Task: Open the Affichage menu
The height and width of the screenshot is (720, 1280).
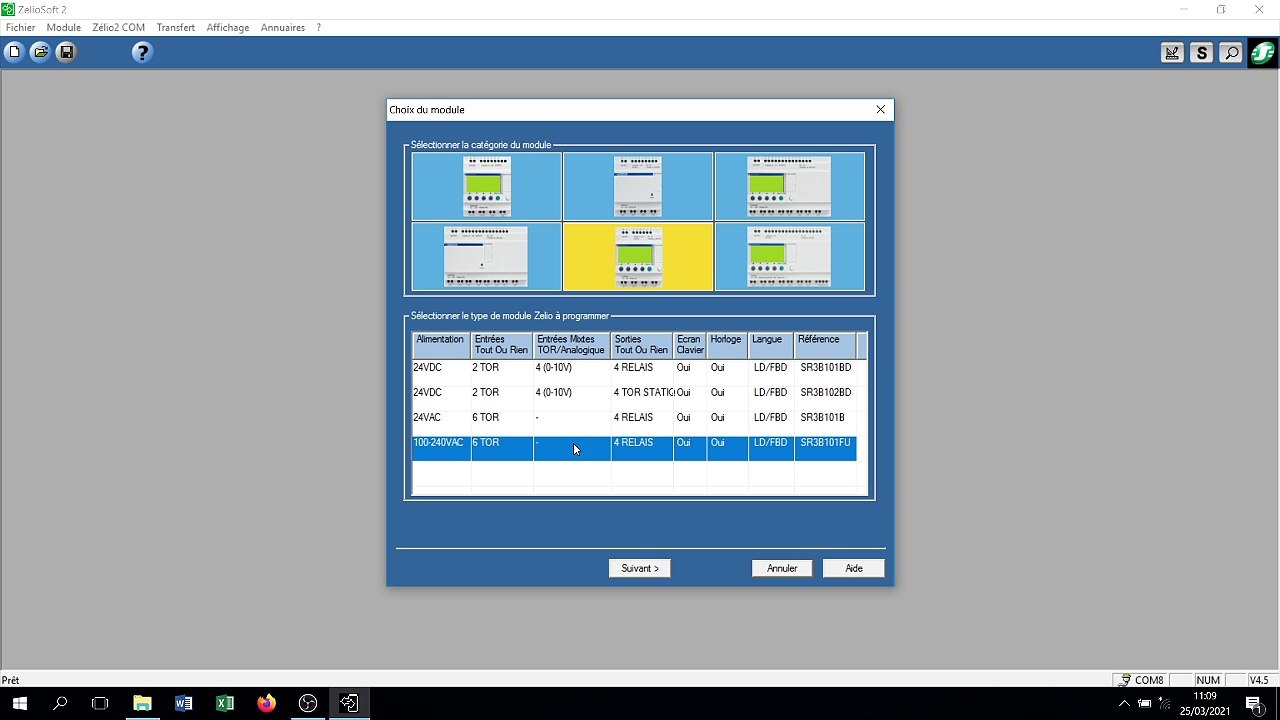Action: pos(228,28)
